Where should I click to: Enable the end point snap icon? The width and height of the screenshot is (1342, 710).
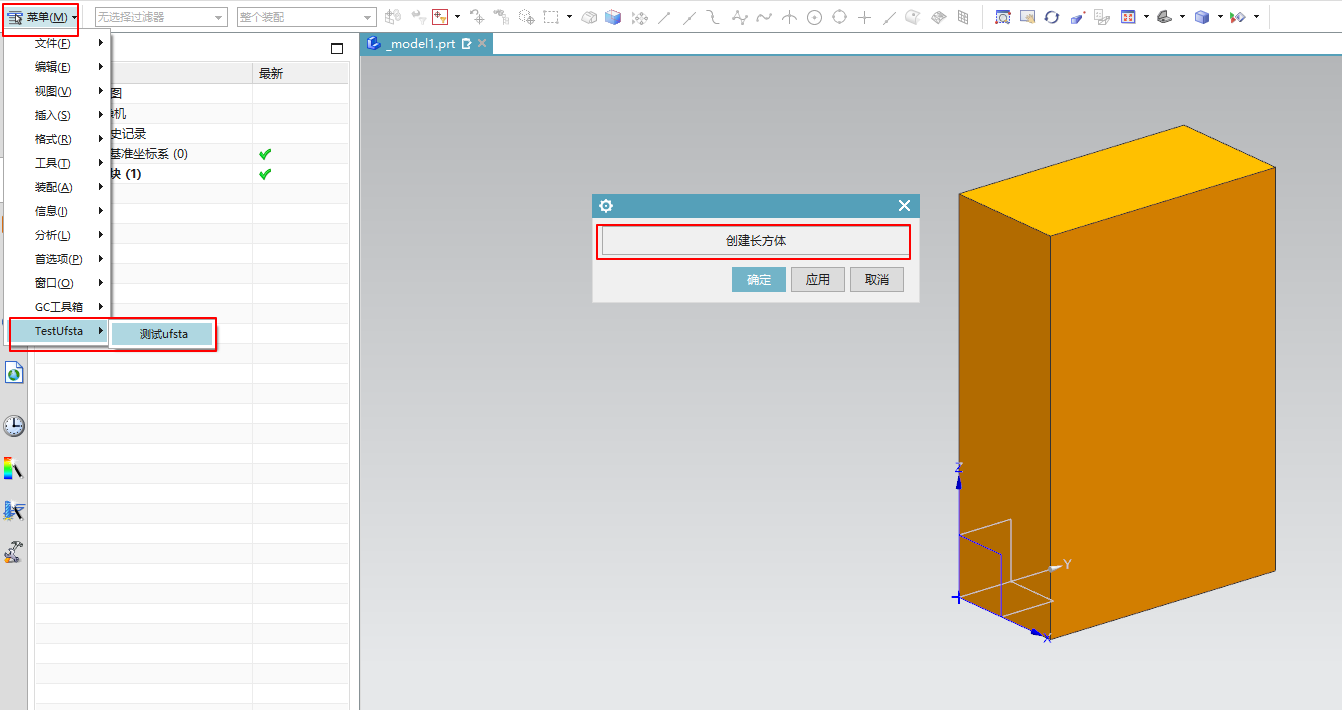click(x=664, y=17)
